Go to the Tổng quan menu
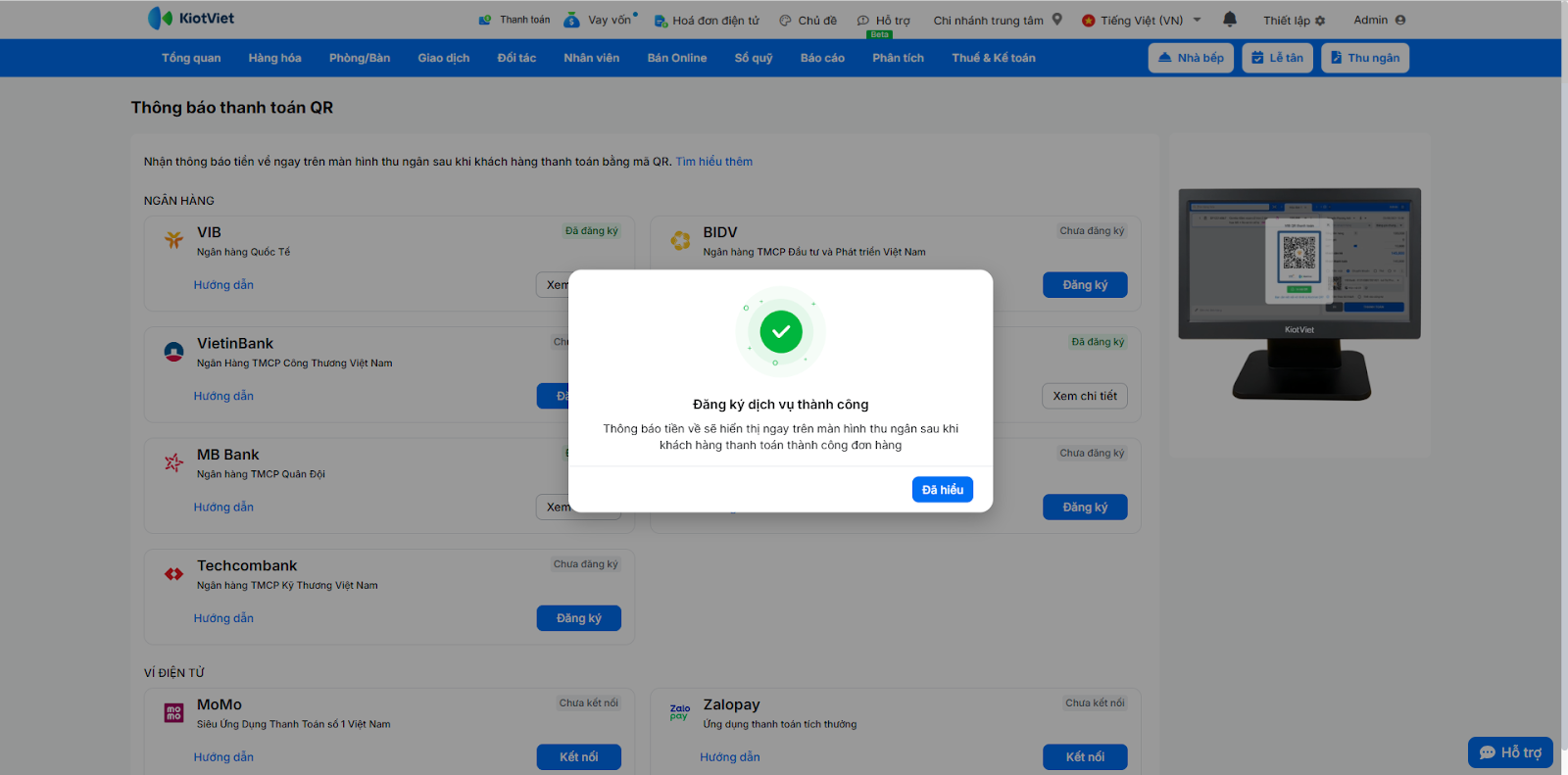Image resolution: width=1568 pixels, height=775 pixels. 191,58
